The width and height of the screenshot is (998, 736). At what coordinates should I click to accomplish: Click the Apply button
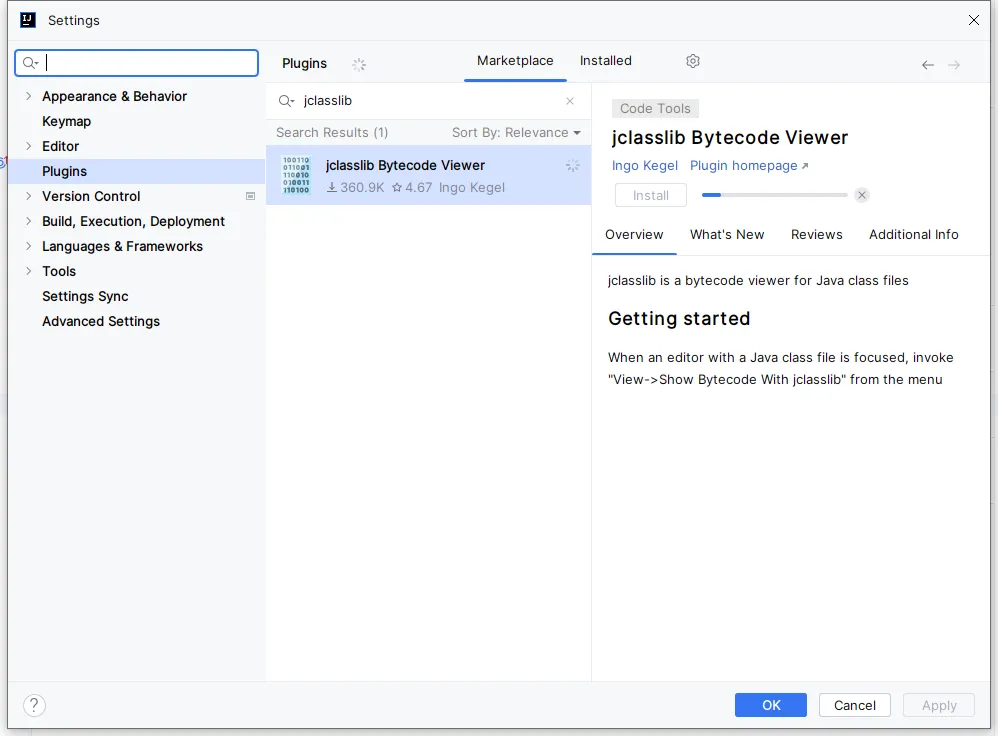[x=939, y=705]
